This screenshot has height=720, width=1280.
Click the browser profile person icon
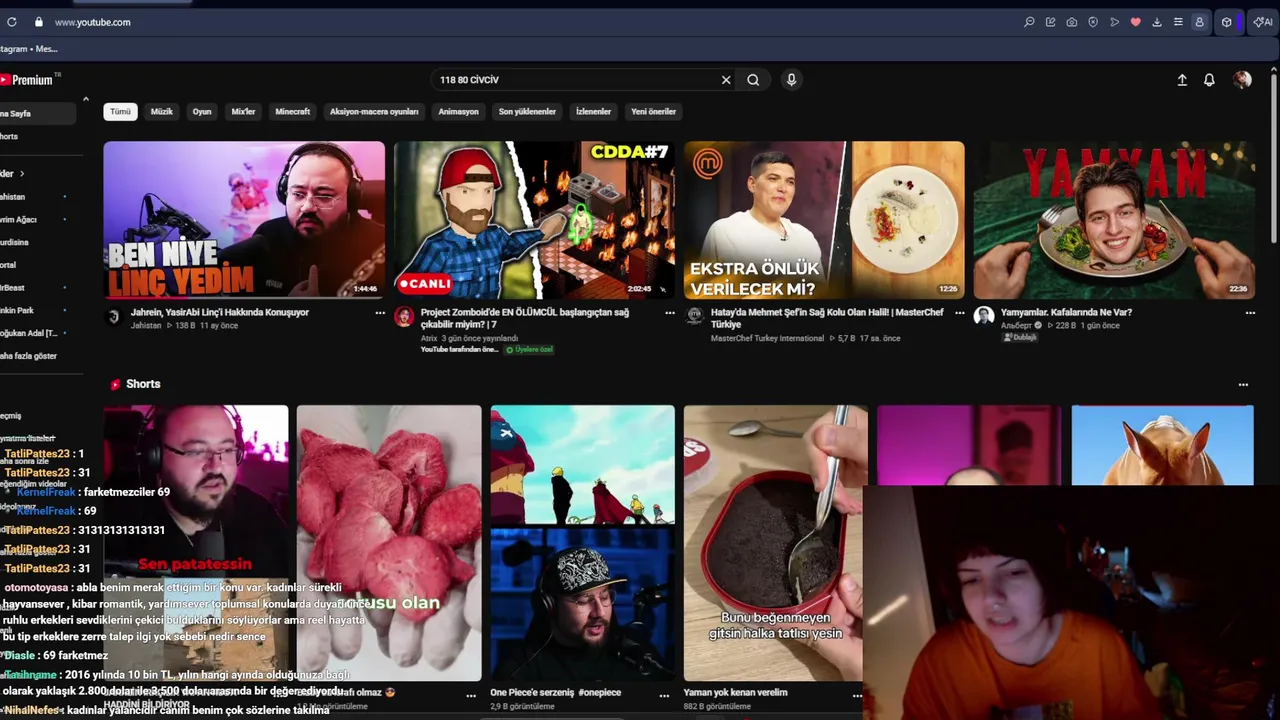(1199, 22)
